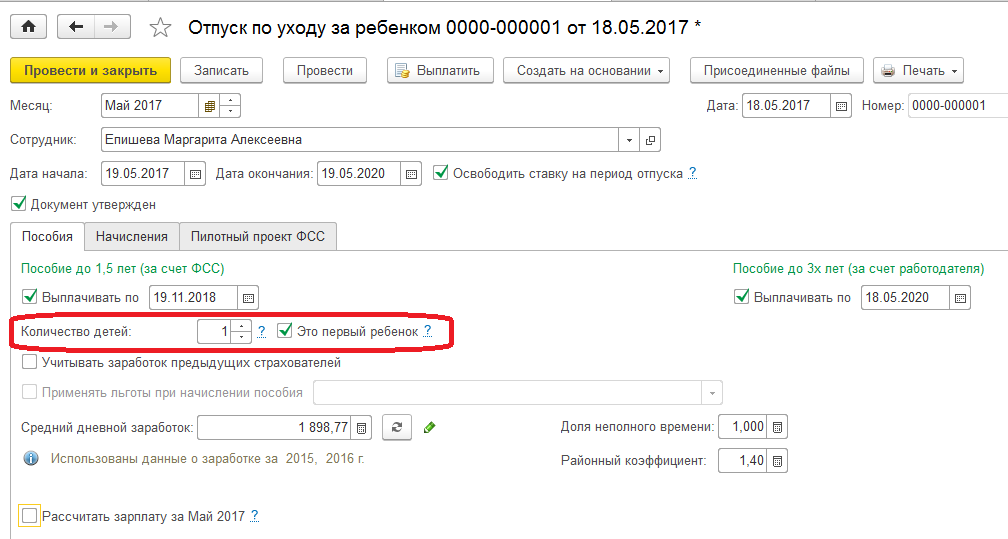This screenshot has width=1008, height=539.
Task: Switch to the Начисления tab
Action: pos(132,236)
